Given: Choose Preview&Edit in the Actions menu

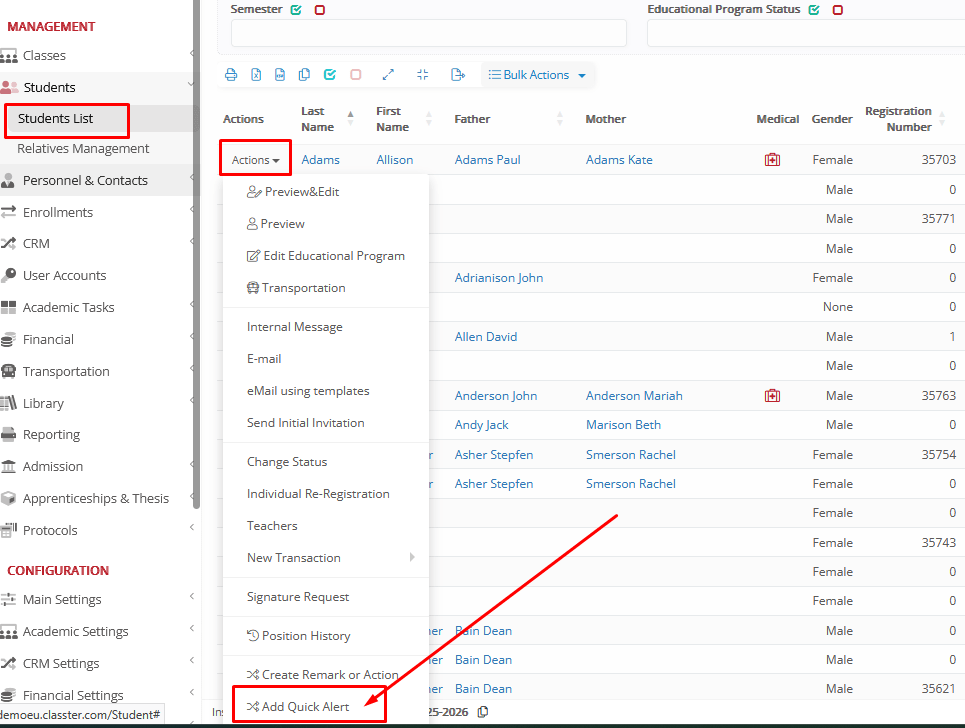Looking at the screenshot, I should 300,192.
